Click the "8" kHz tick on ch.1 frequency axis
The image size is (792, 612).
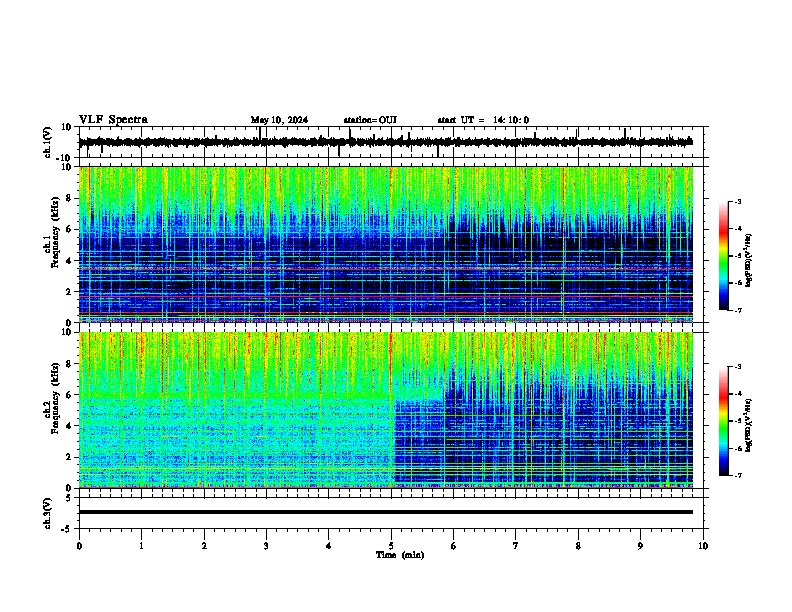70,198
